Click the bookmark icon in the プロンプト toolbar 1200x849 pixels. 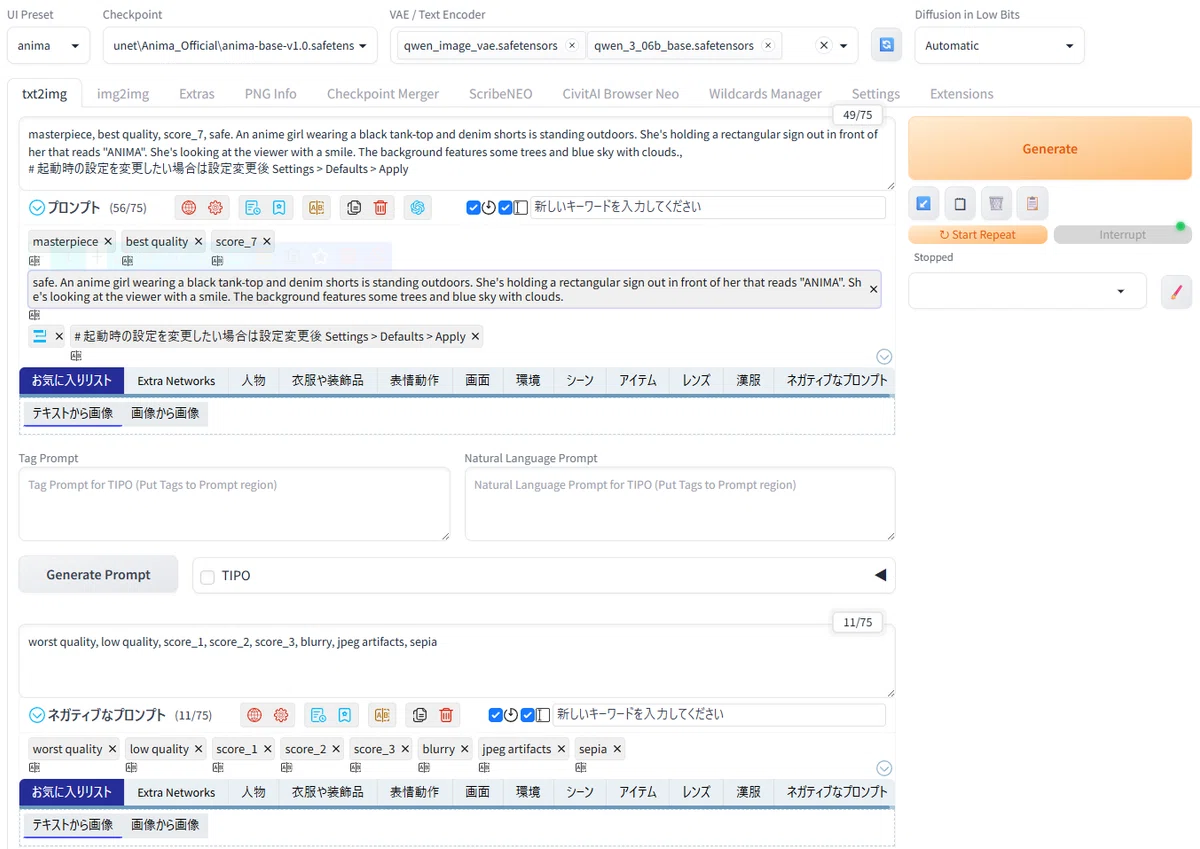click(280, 208)
